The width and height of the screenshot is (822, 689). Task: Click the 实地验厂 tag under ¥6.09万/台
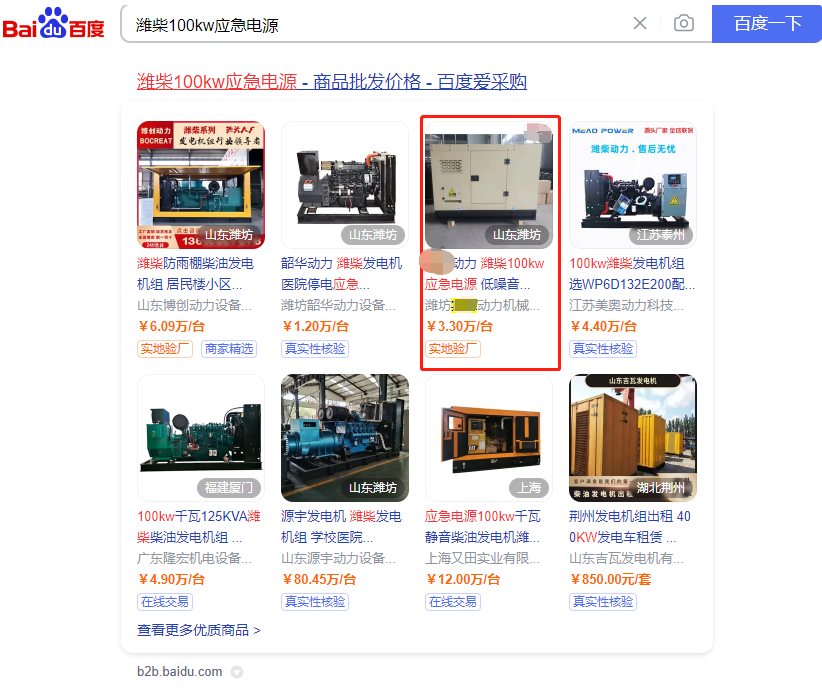165,349
